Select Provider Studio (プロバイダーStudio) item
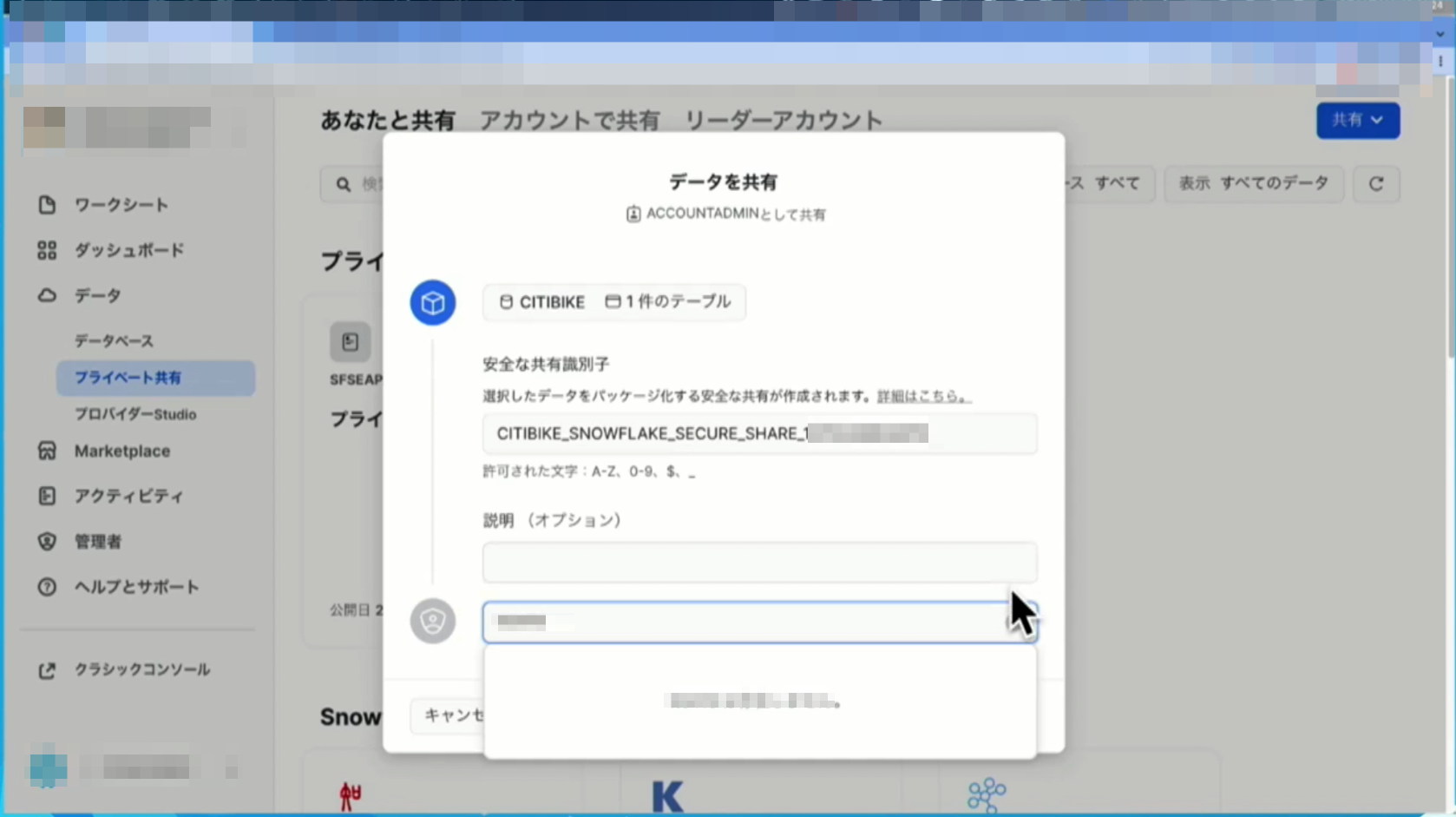This screenshot has height=817, width=1456. [x=135, y=414]
